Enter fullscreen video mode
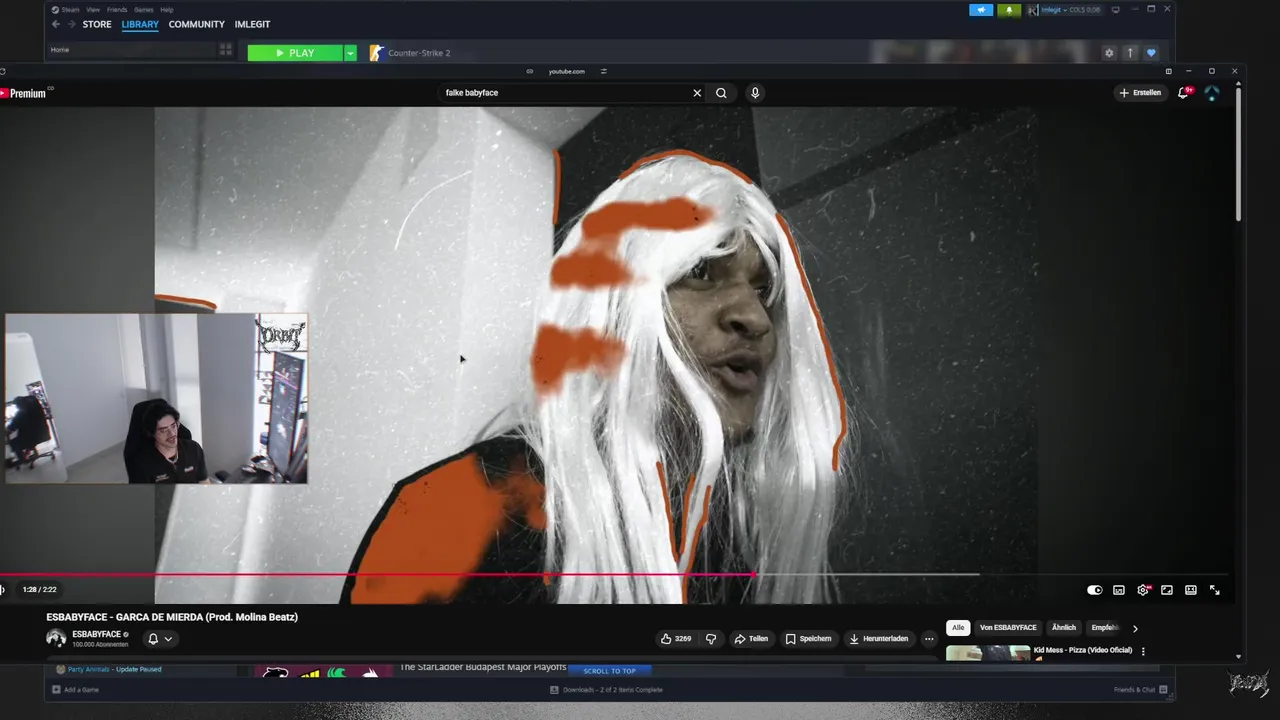The height and width of the screenshot is (720, 1280). tap(1215, 590)
